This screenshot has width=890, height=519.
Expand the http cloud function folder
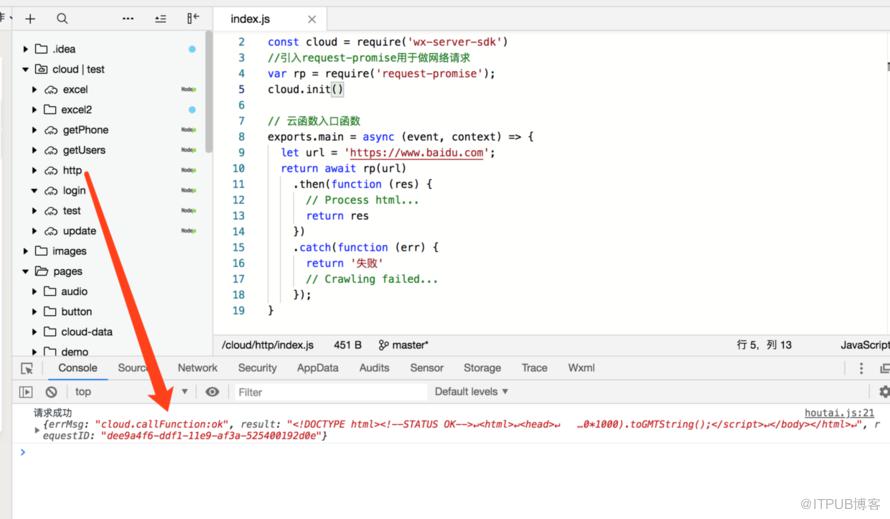click(34, 170)
